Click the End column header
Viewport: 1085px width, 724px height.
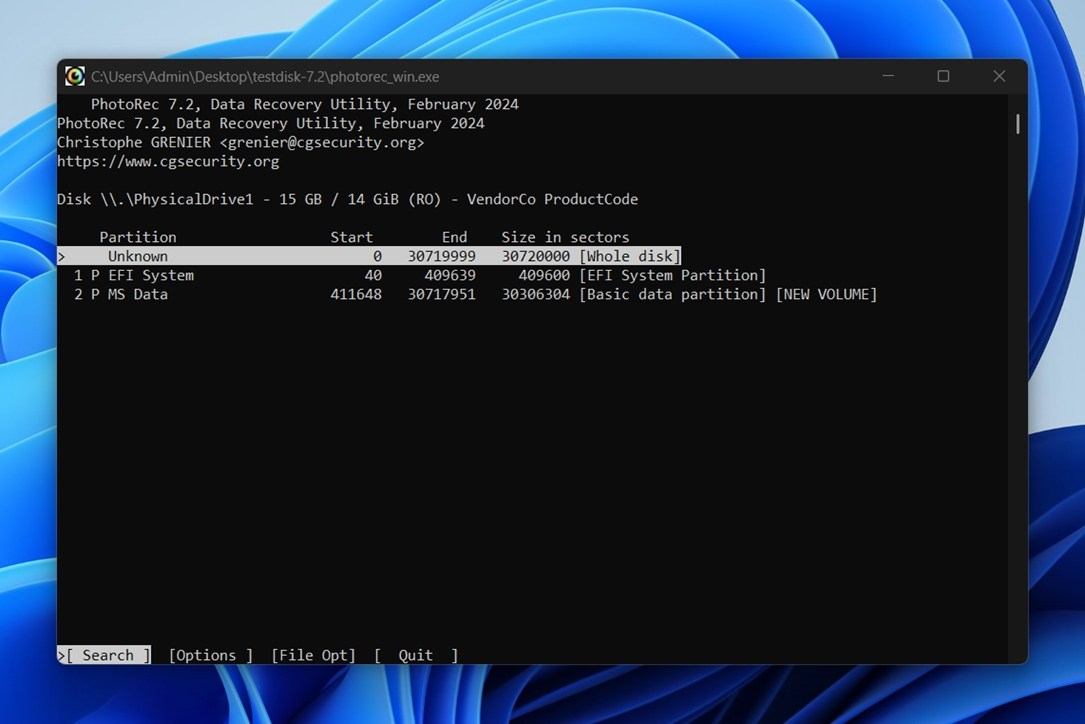(455, 237)
